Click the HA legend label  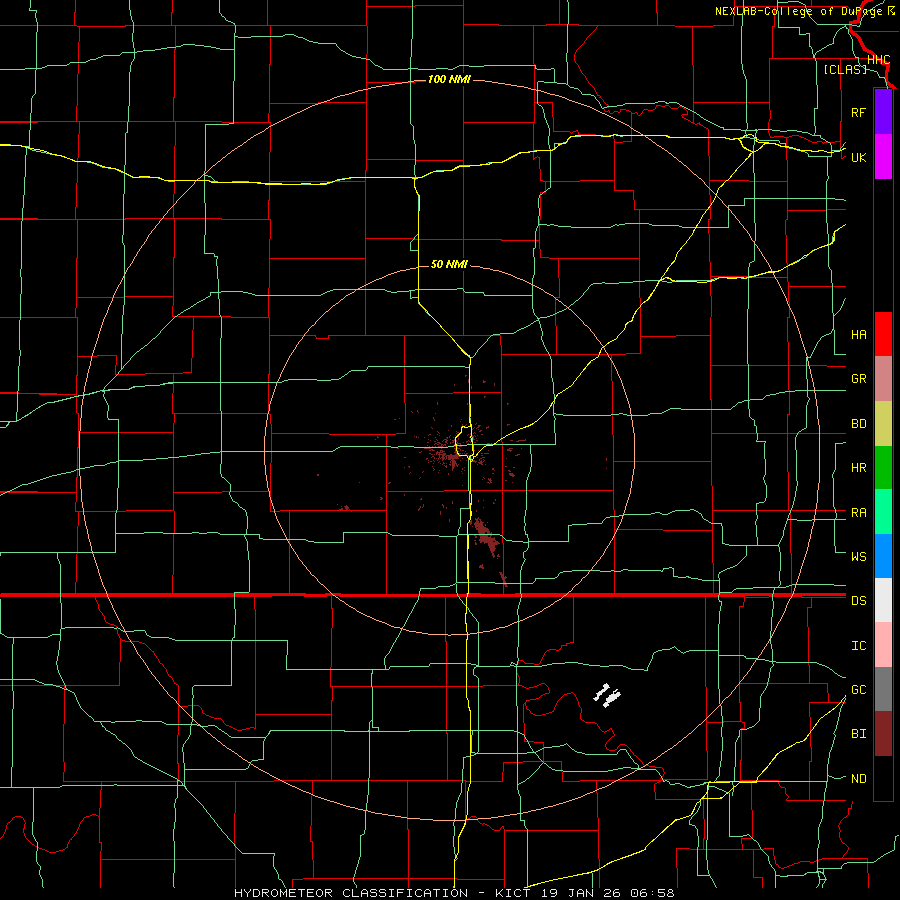tap(858, 335)
